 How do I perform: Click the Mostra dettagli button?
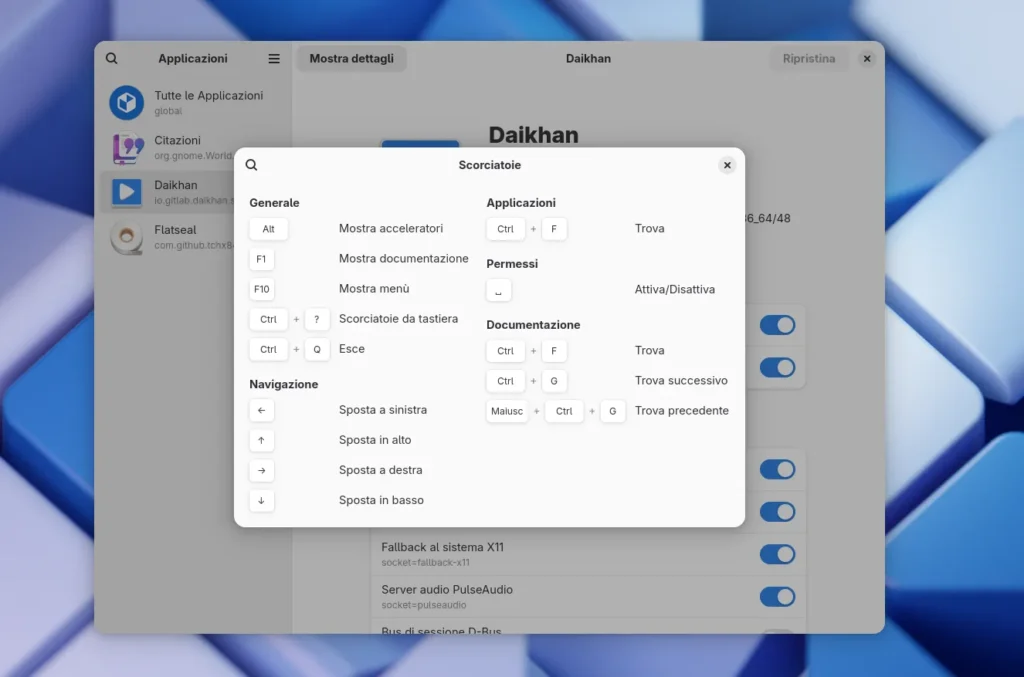coord(351,59)
